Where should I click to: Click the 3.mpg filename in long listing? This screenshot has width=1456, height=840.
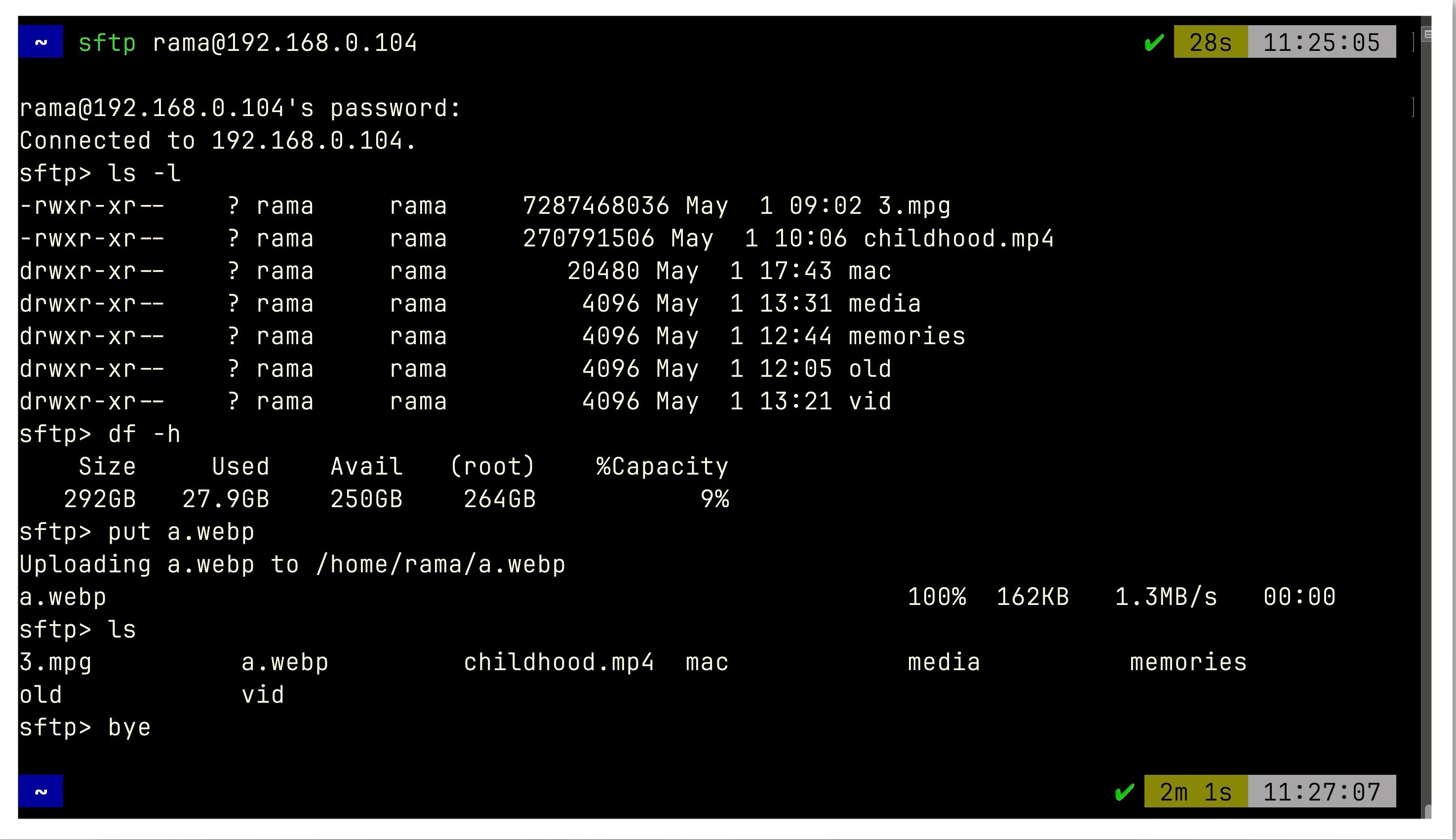(914, 206)
